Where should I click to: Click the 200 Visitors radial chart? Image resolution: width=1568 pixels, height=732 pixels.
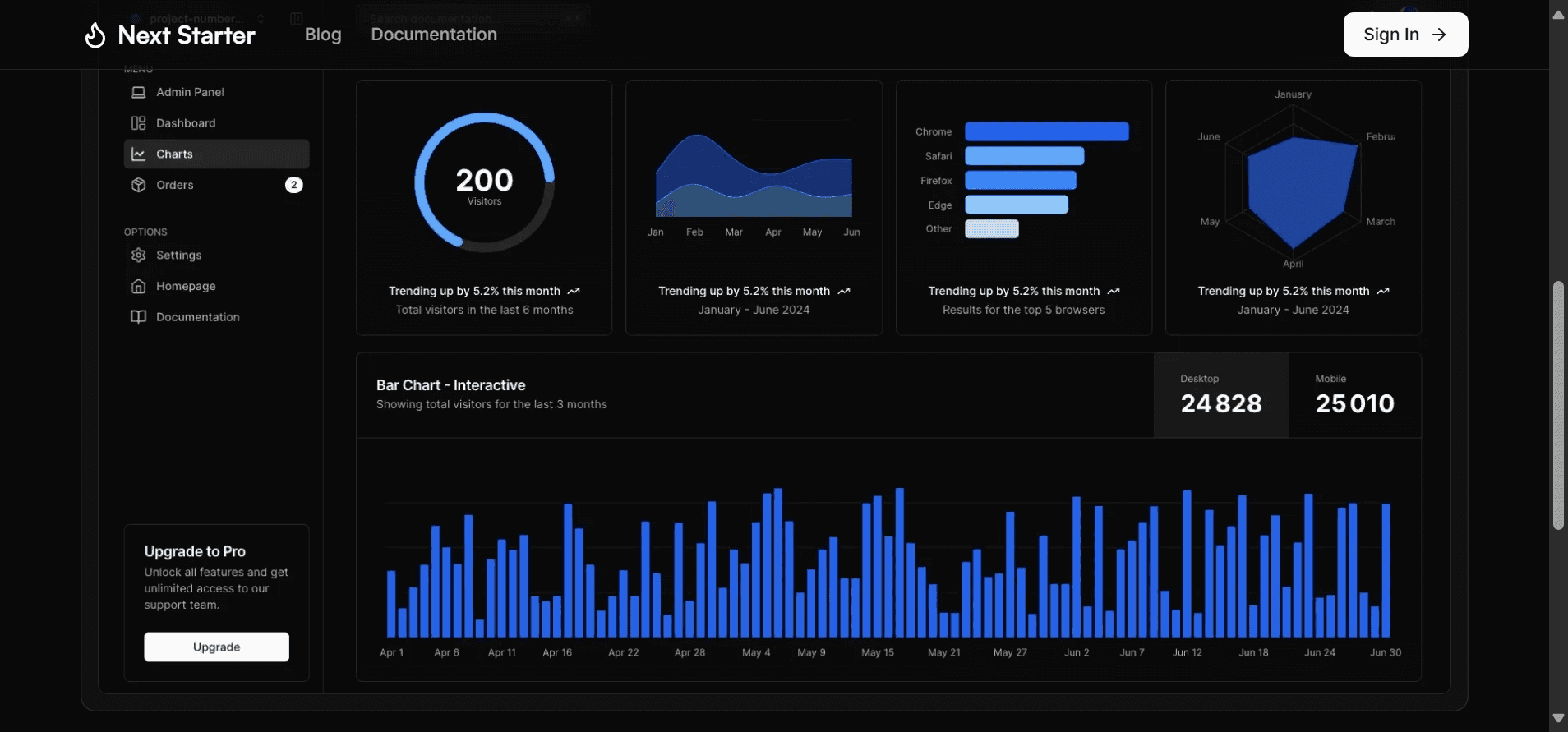(x=485, y=182)
